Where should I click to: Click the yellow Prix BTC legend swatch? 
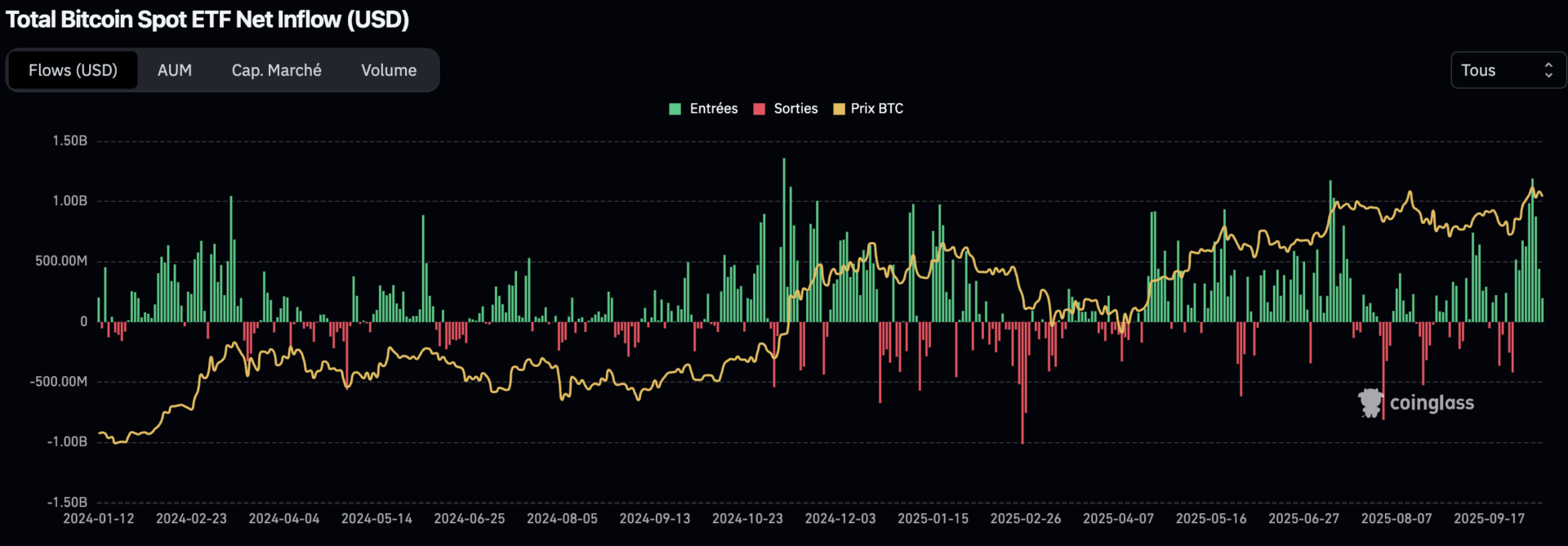click(x=838, y=109)
